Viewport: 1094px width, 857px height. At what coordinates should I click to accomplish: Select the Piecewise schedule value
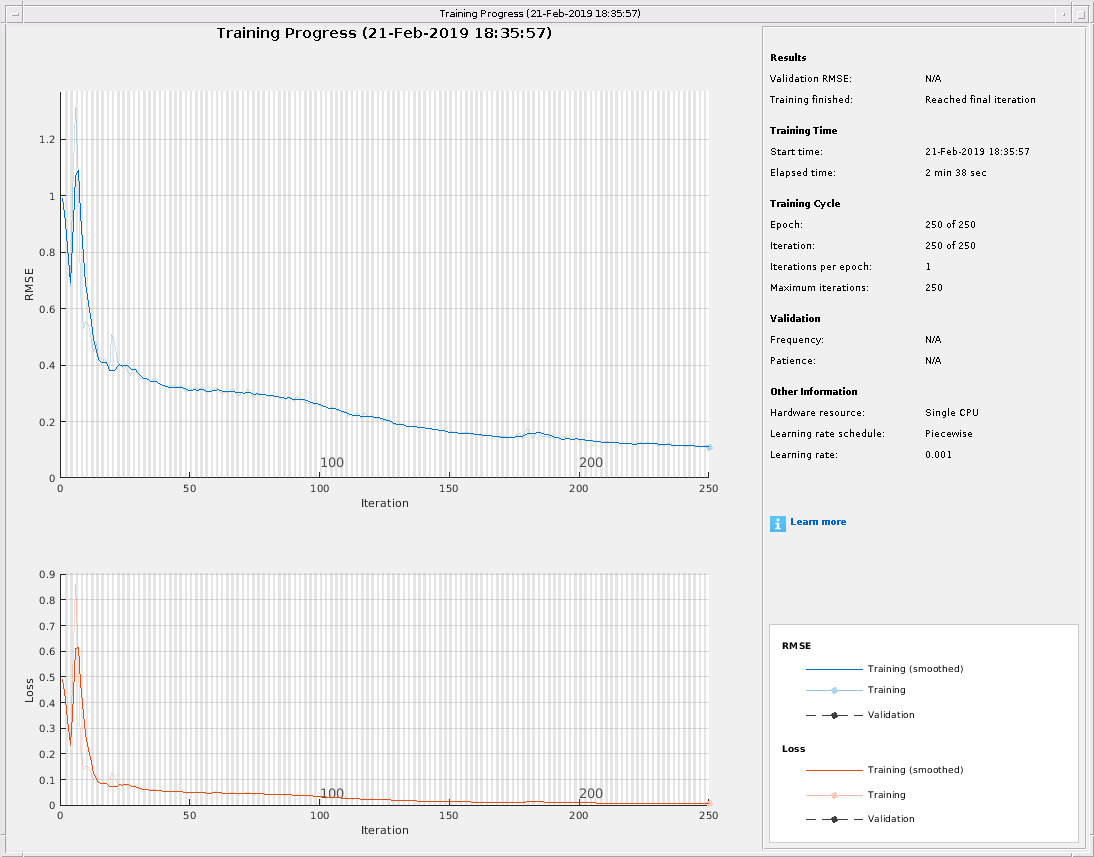[x=949, y=433]
